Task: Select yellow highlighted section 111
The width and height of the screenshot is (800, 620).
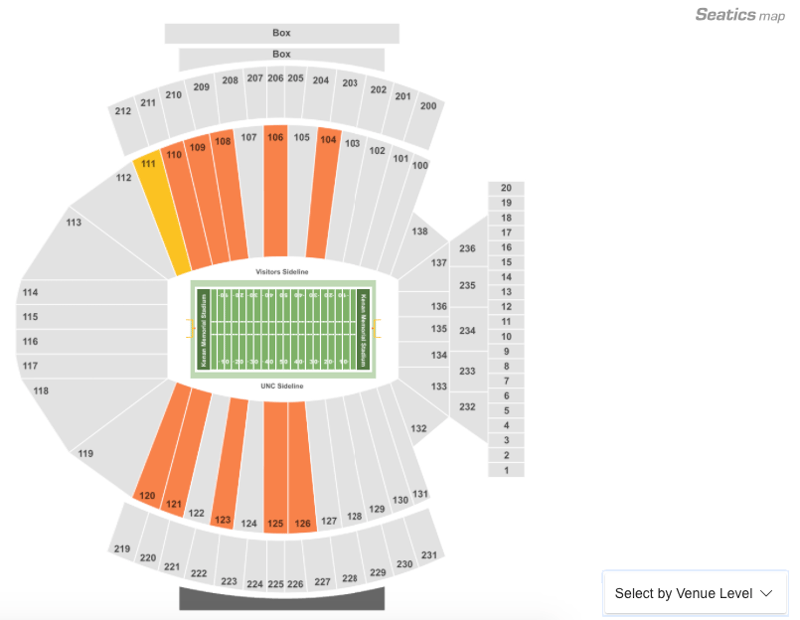Action: tap(161, 213)
